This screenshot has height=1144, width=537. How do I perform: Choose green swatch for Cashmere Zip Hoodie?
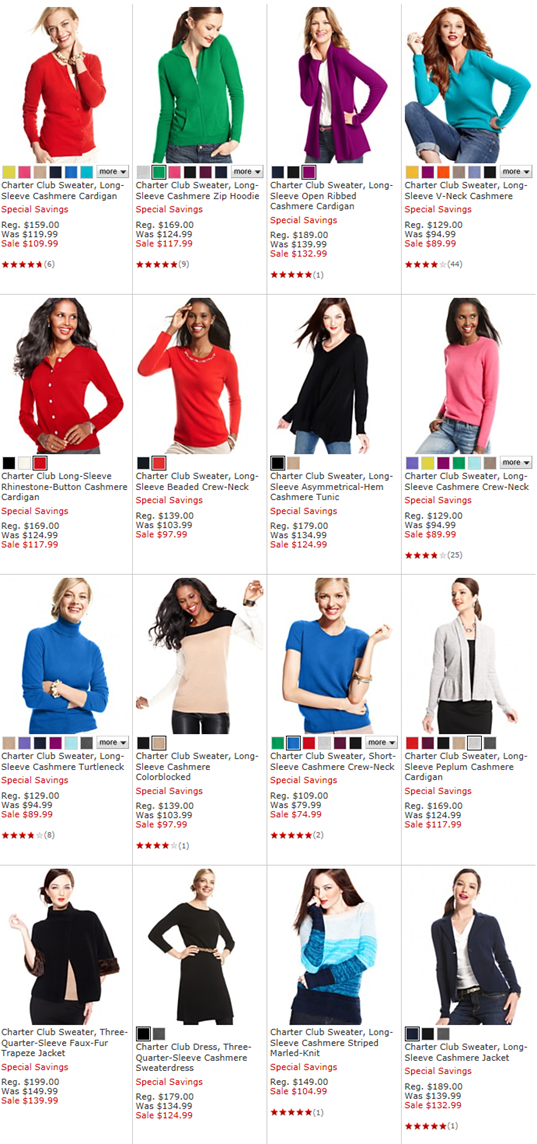[159, 172]
